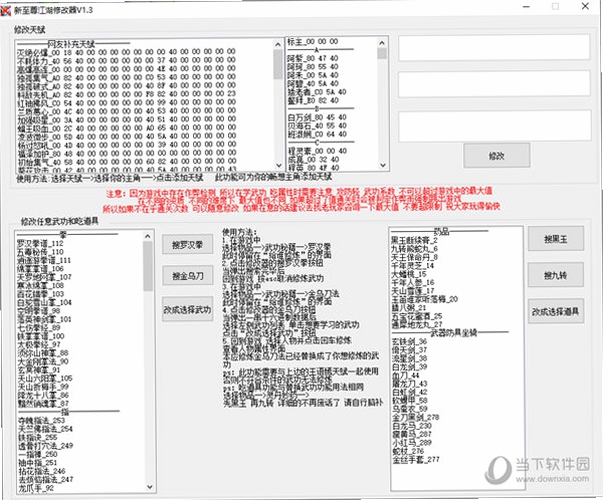Image resolution: width=603 pixels, height=500 pixels.
Task: Select 七伤拳经_89 in the martial arts list
Action: pyautogui.click(x=39, y=327)
